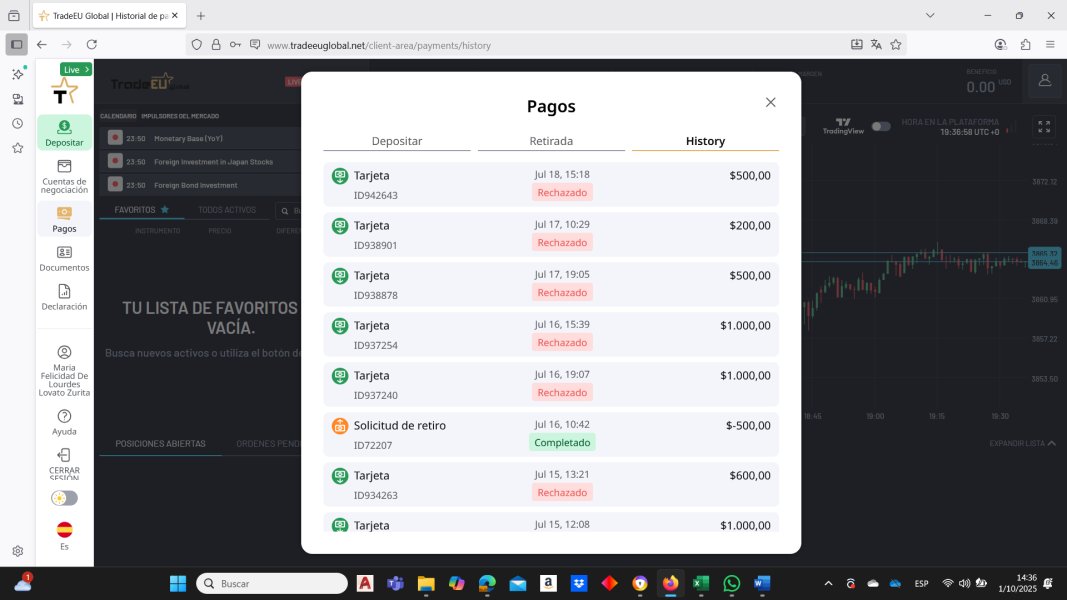
Task: Expand the chart to fullscreen
Action: (x=1044, y=126)
